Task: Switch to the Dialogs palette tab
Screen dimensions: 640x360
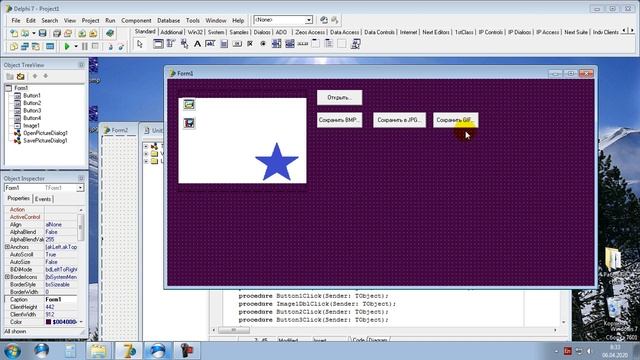Action: 262,32
